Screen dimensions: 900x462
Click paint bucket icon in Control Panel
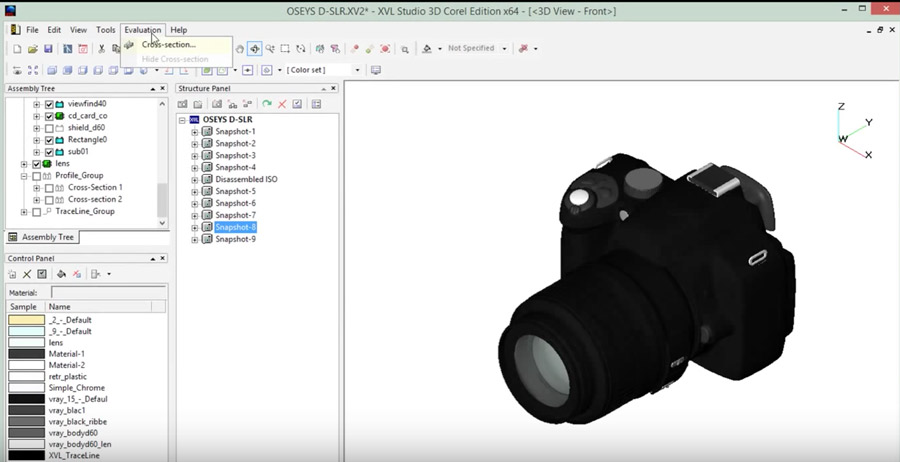click(x=61, y=274)
